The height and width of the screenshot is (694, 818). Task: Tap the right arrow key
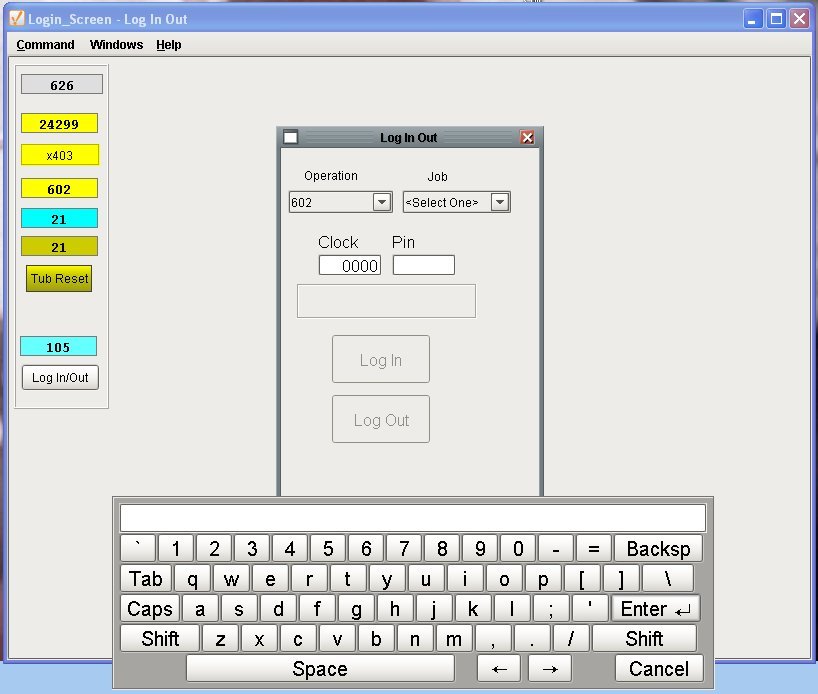point(550,669)
